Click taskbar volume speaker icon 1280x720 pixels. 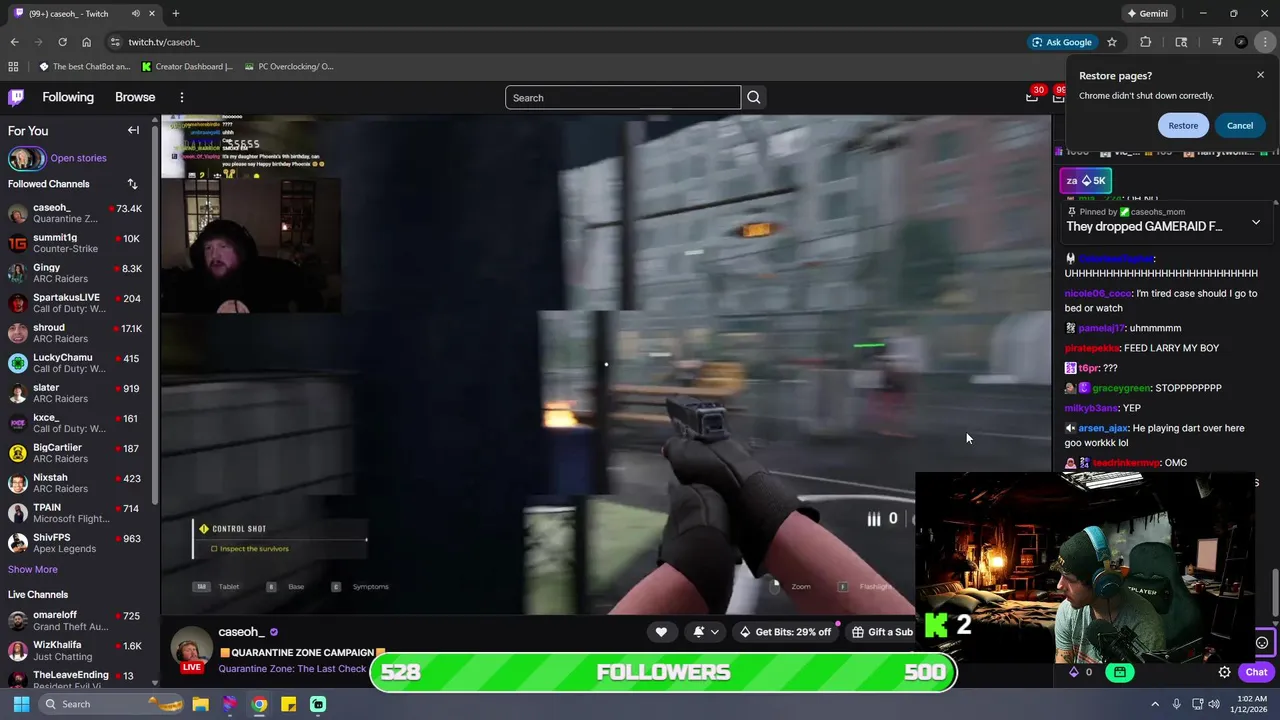[1214, 704]
